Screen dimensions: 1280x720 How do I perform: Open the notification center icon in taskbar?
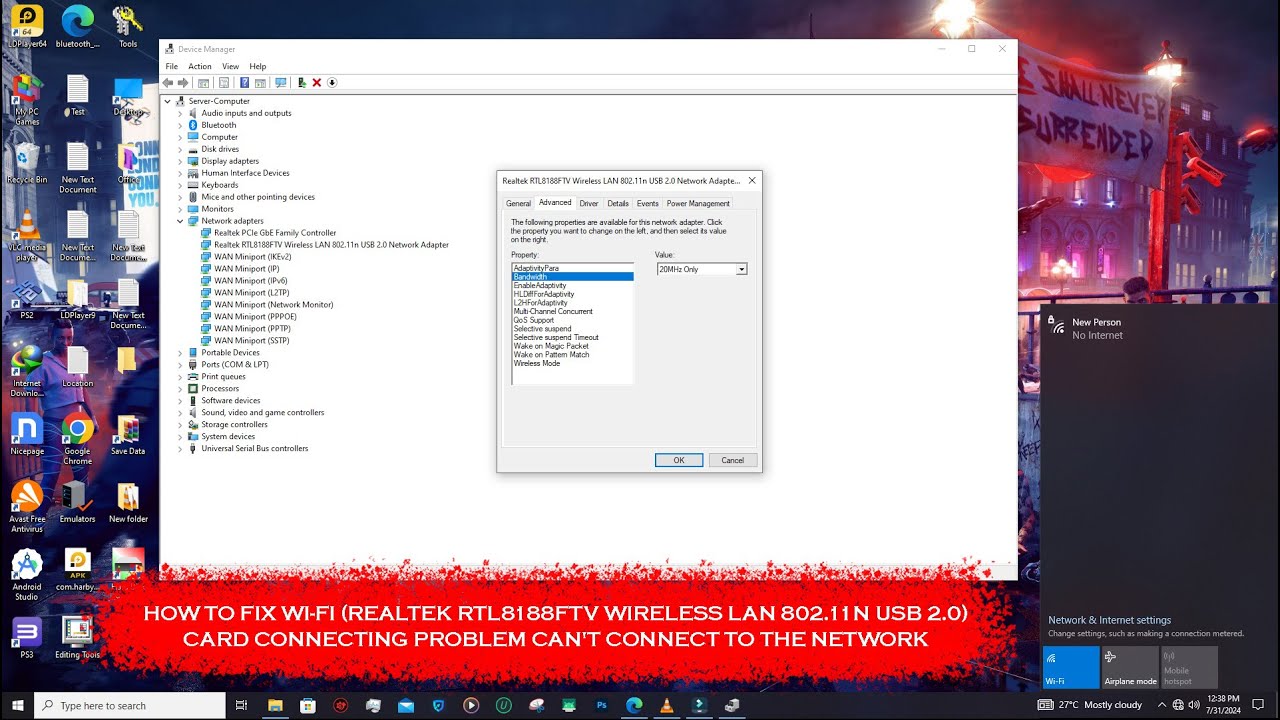(x=1259, y=705)
